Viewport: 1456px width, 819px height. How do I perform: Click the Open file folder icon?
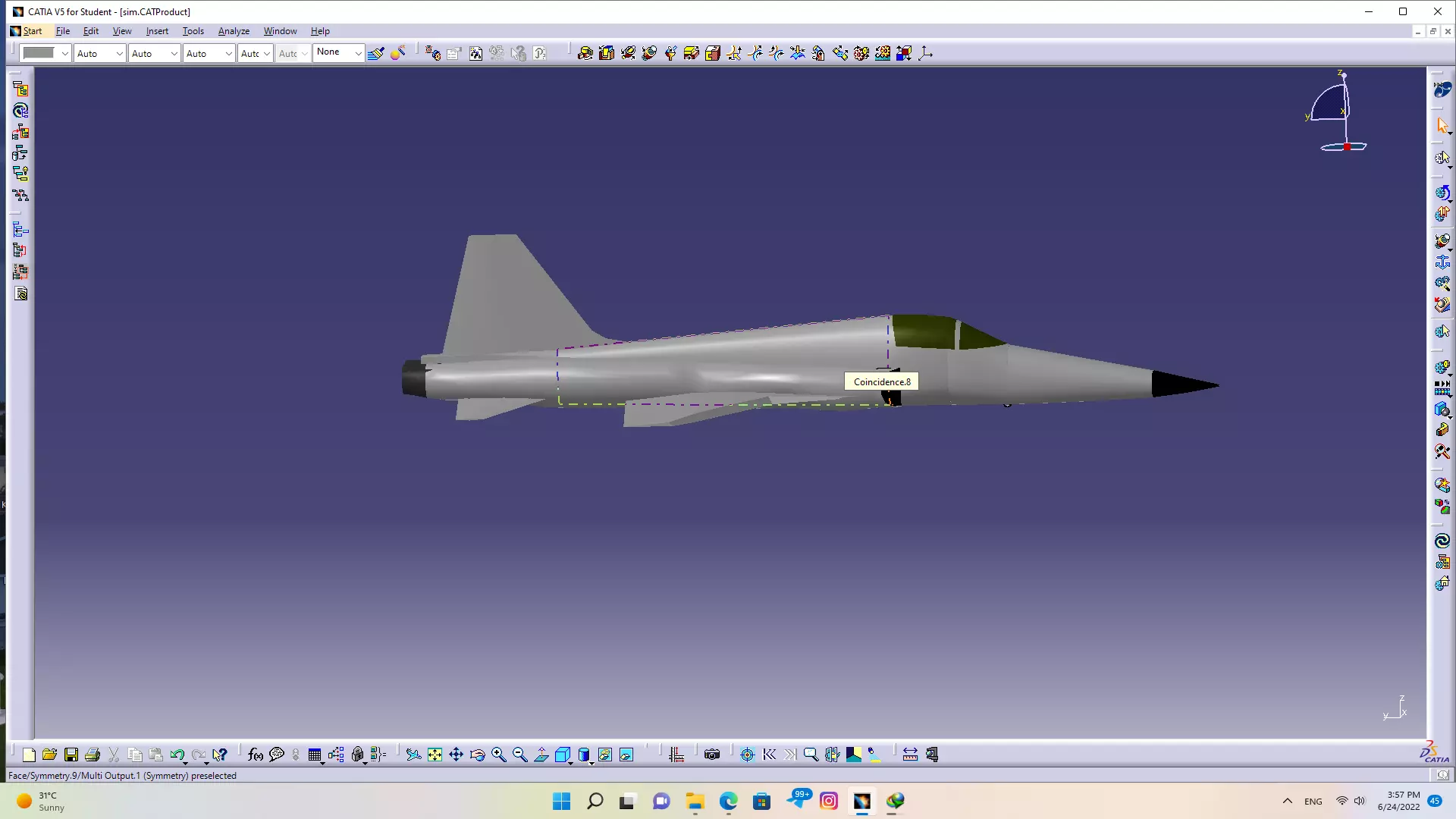49,755
